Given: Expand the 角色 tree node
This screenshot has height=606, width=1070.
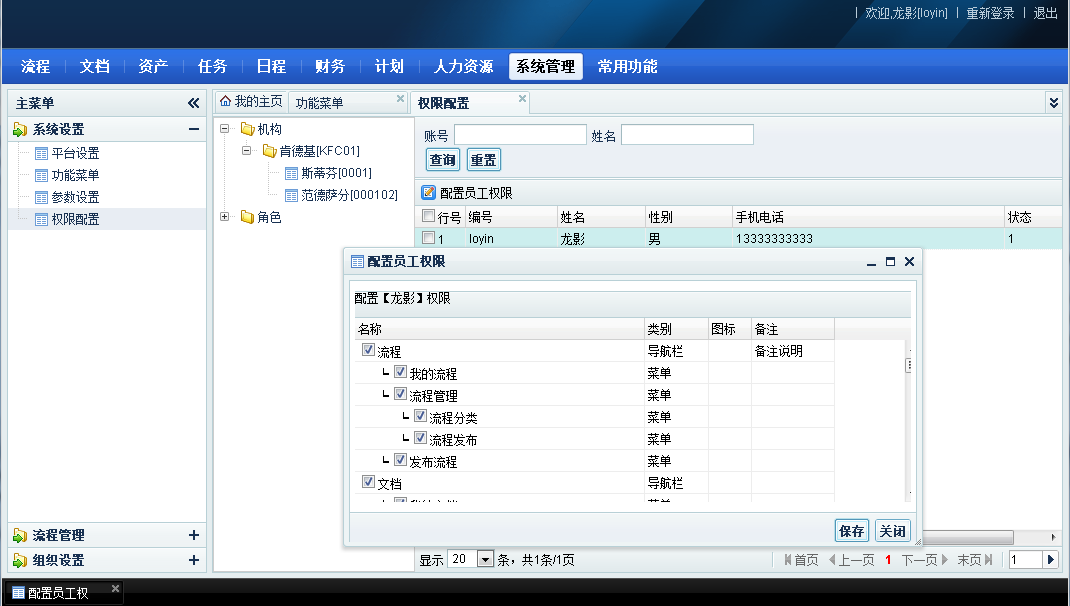Looking at the screenshot, I should 224,217.
